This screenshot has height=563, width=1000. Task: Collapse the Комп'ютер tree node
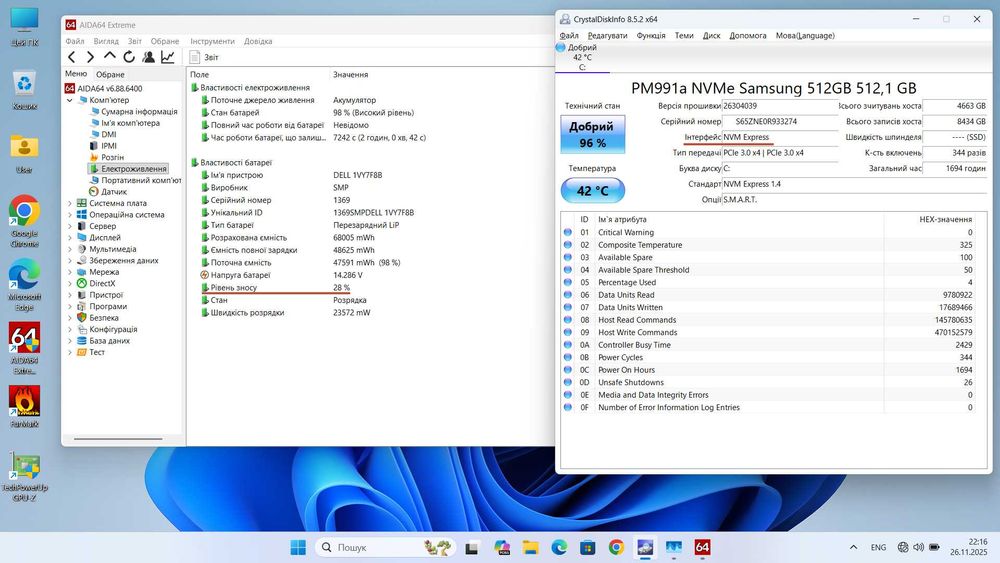pyautogui.click(x=70, y=100)
